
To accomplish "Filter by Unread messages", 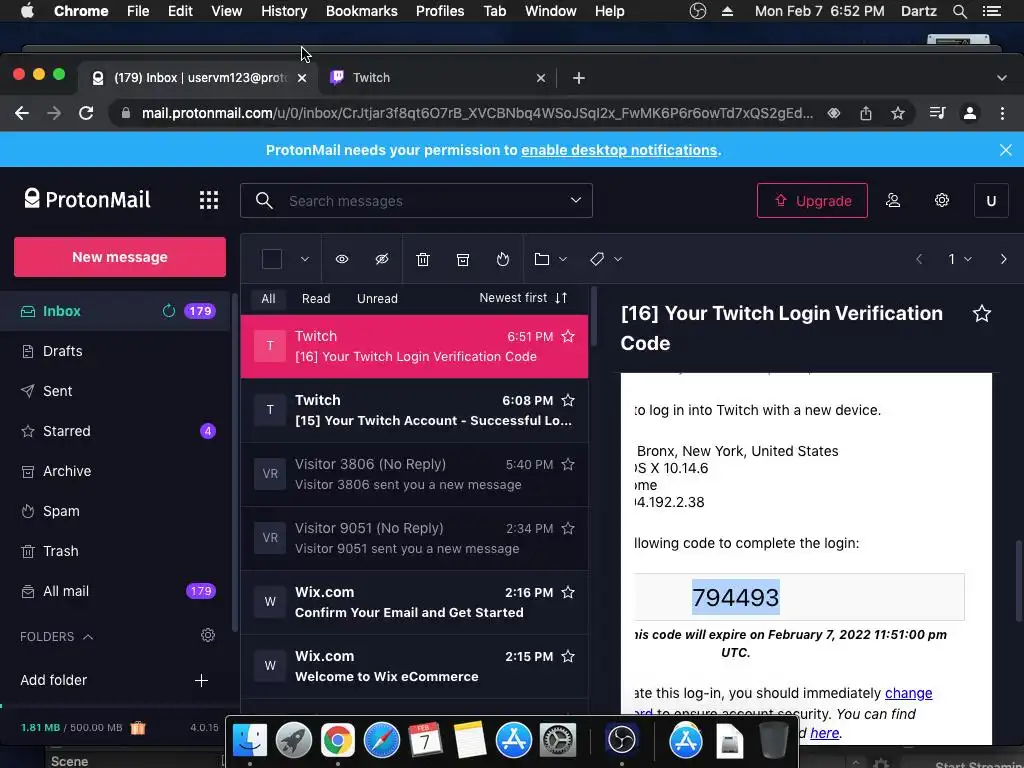I will tap(377, 298).
